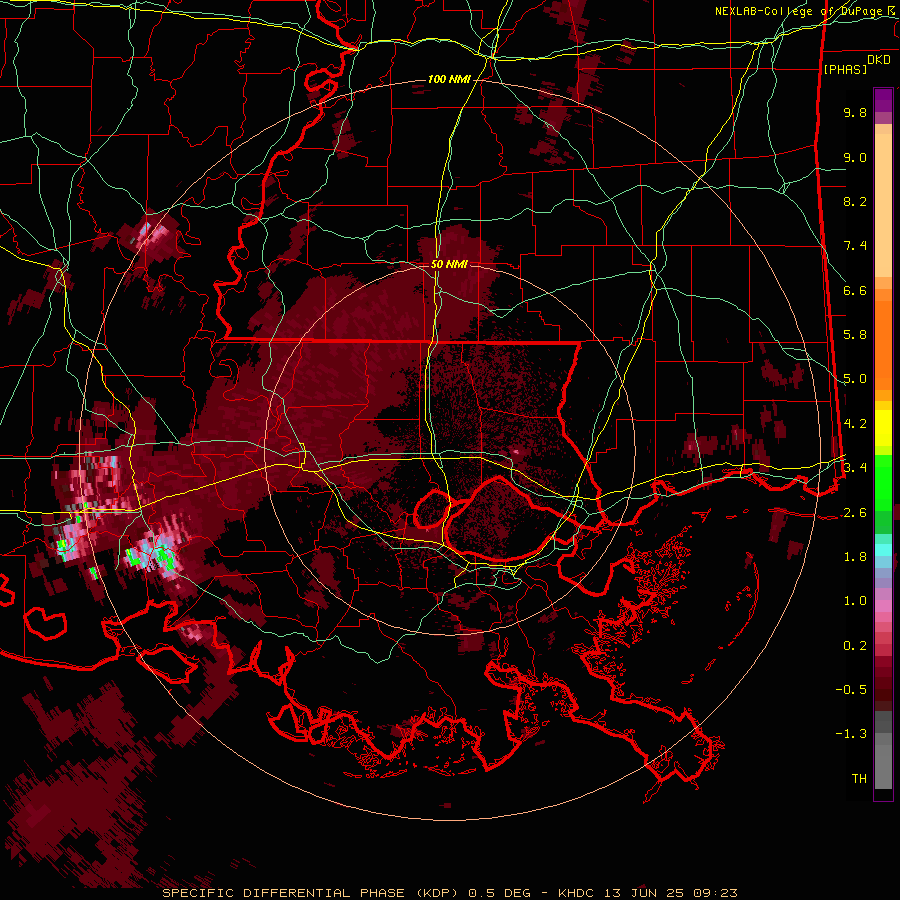Click the yellow segment of the color bar

coord(883,428)
